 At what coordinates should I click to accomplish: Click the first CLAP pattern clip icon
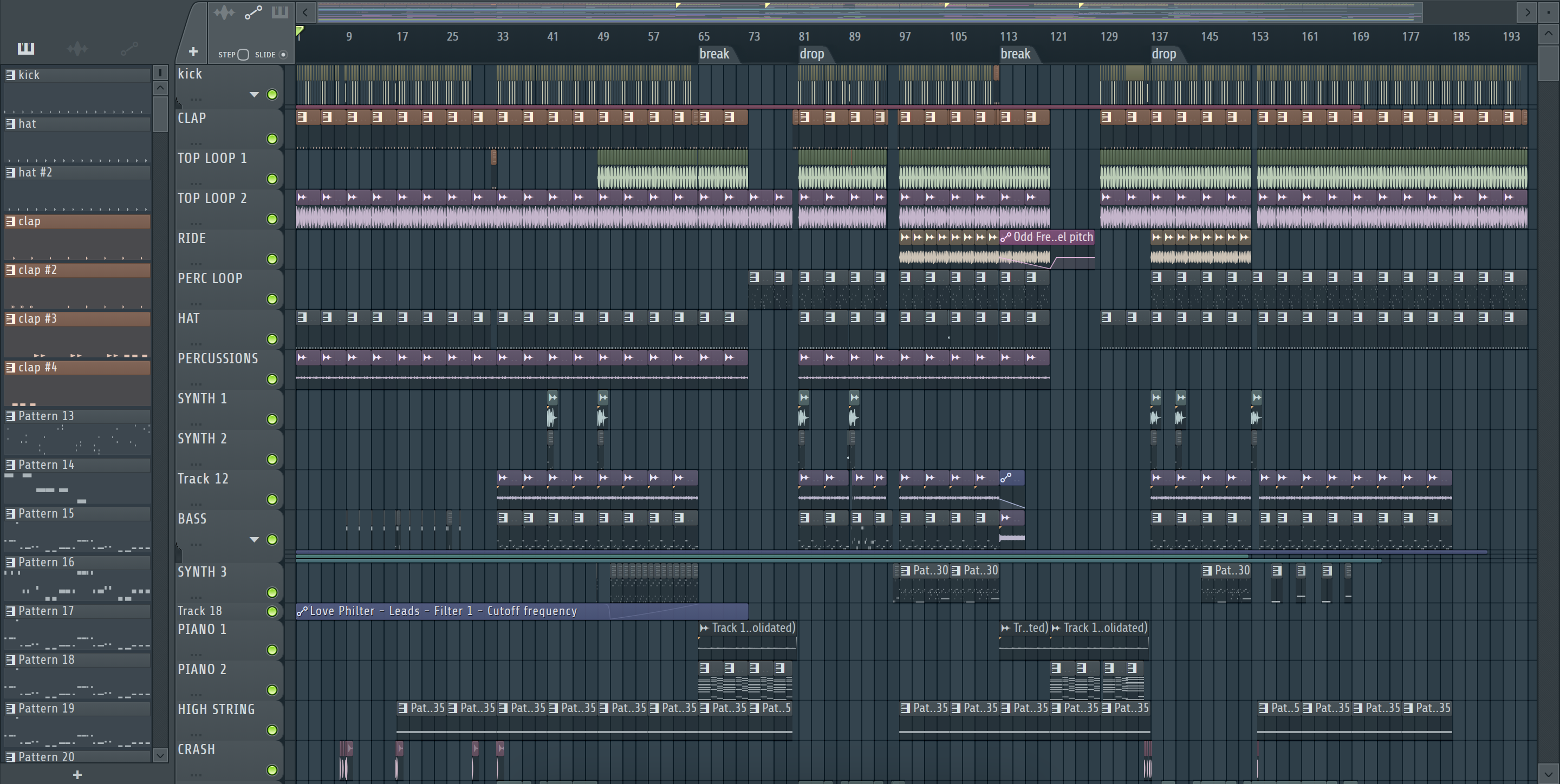pos(302,117)
